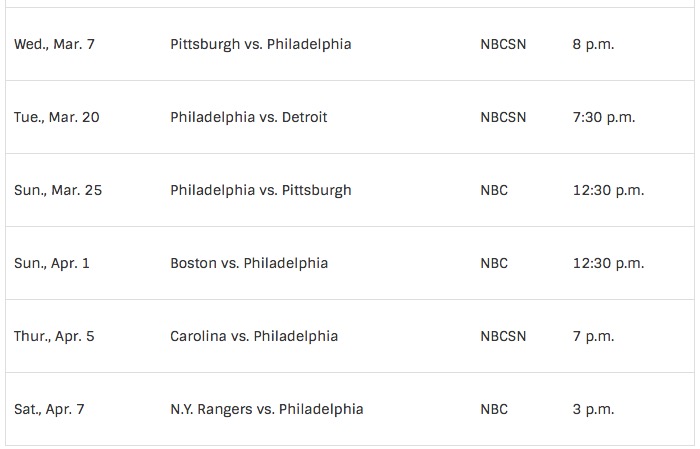Select the Pittsburgh vs. Philadelphia matchup text
700x449 pixels.
tap(260, 44)
